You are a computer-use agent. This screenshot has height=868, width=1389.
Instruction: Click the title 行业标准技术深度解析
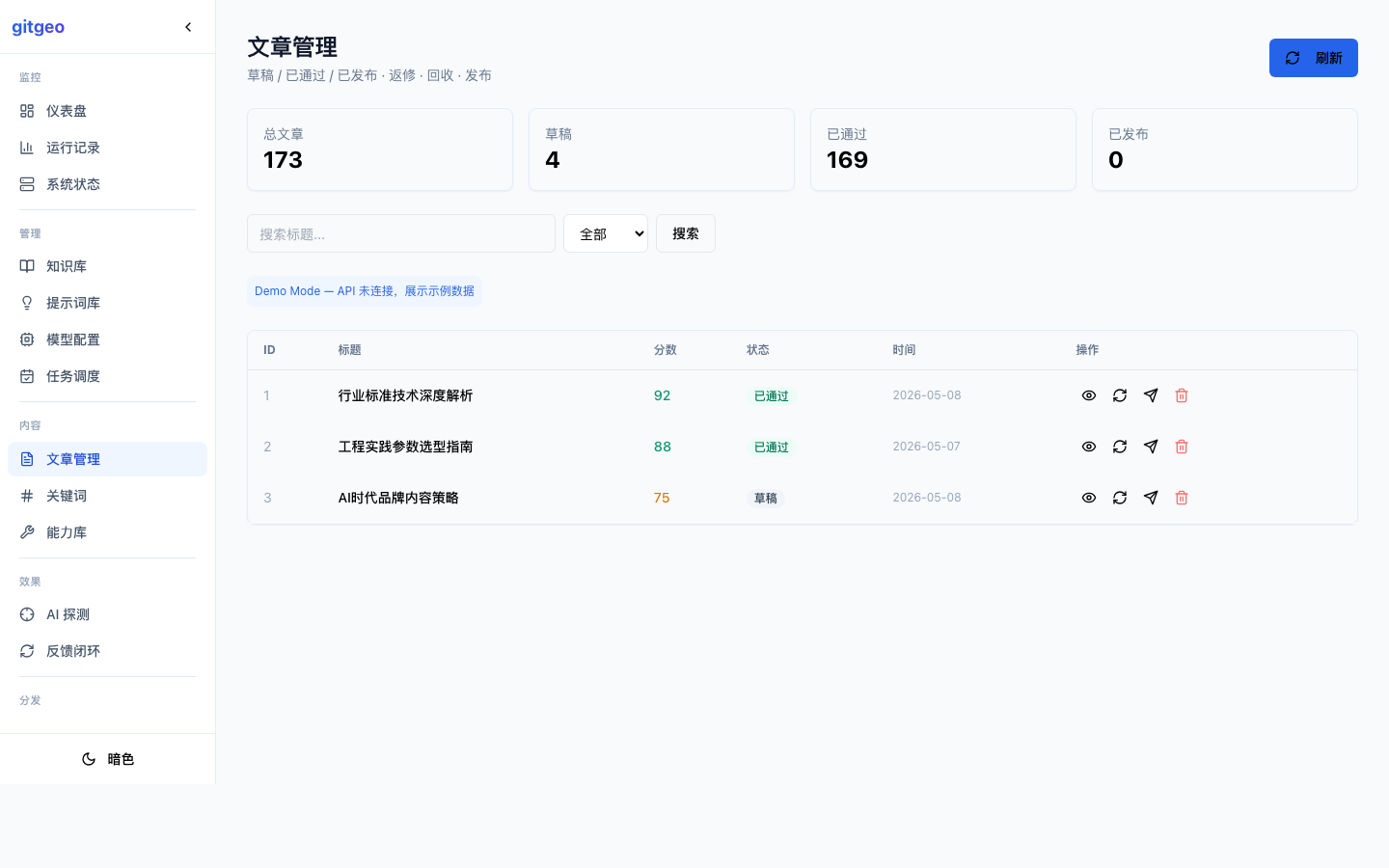(405, 395)
